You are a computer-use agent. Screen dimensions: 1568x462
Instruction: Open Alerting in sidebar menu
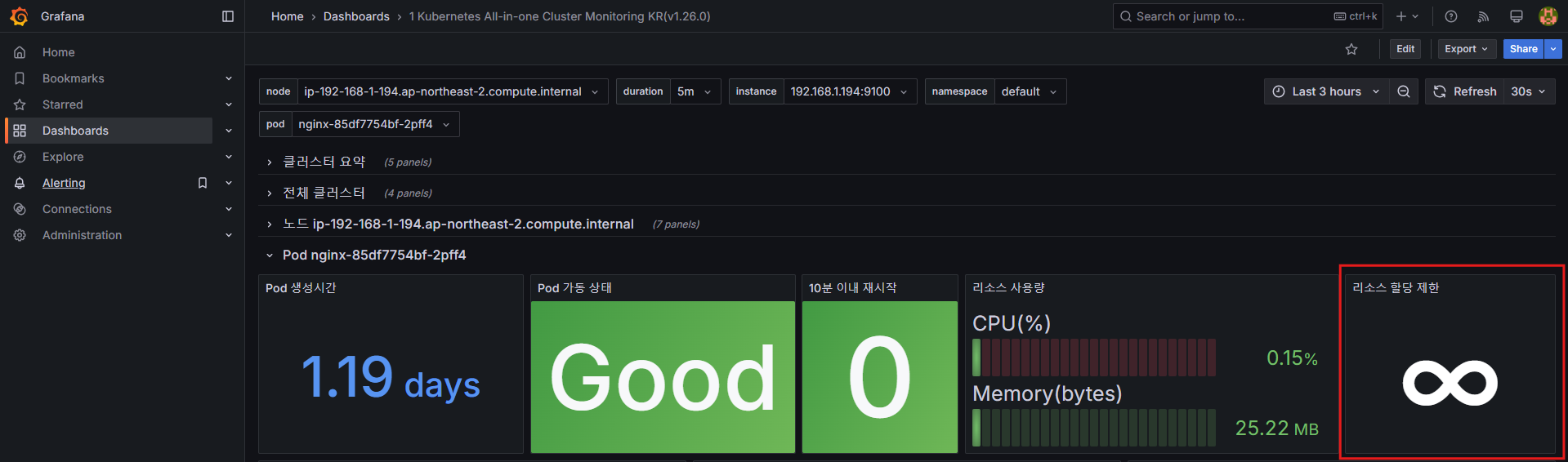tap(64, 183)
